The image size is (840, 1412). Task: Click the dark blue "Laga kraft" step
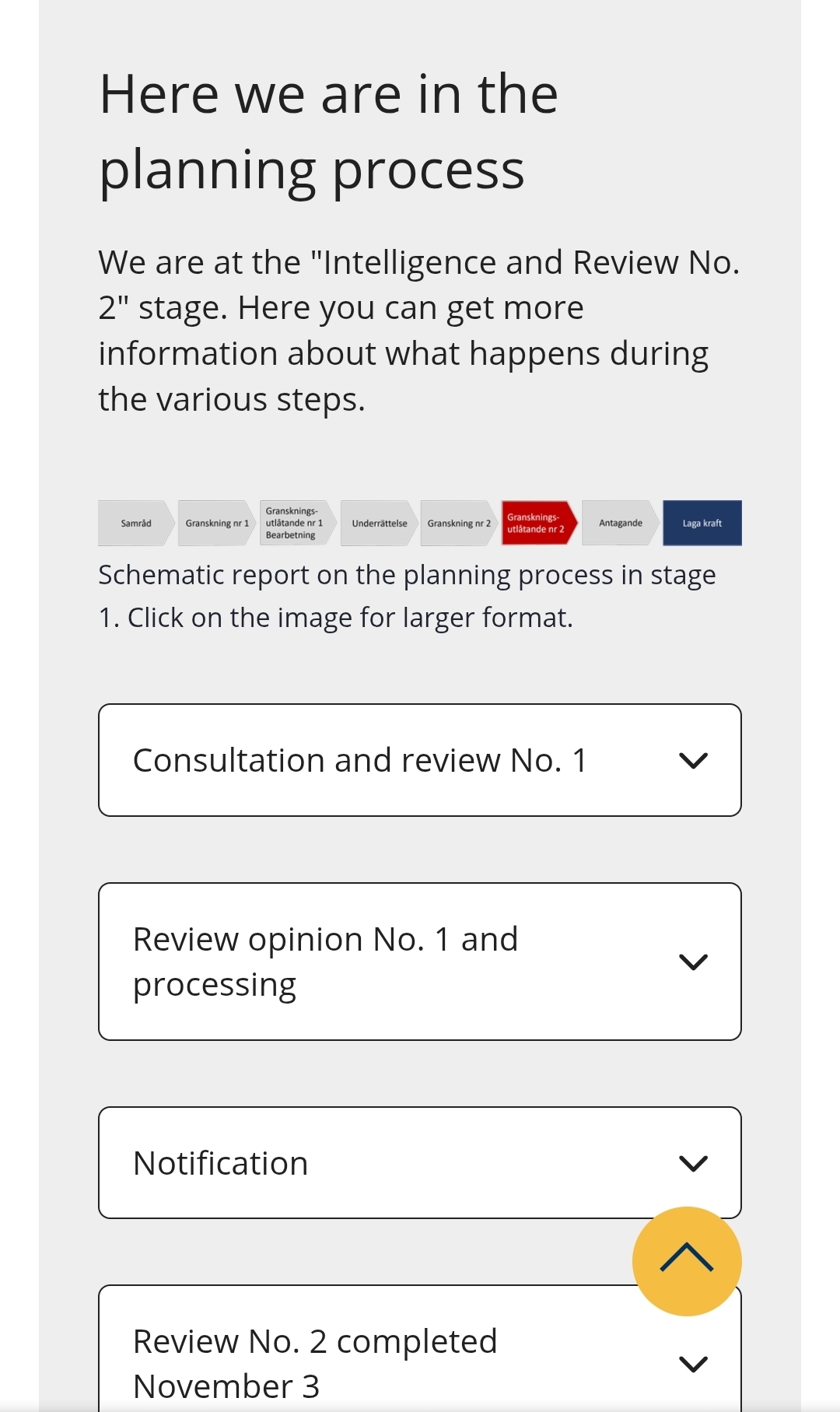pyautogui.click(x=702, y=524)
